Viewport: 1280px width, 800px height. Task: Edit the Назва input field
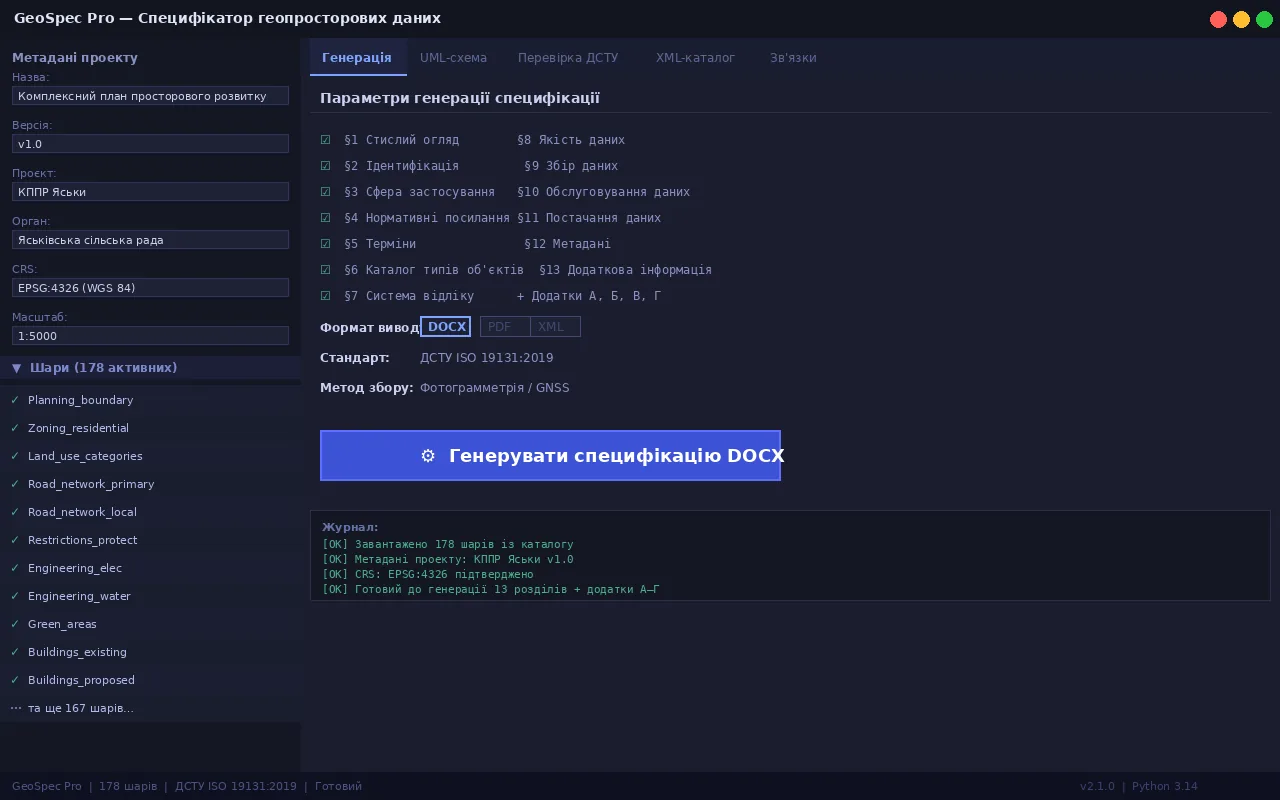point(150,96)
